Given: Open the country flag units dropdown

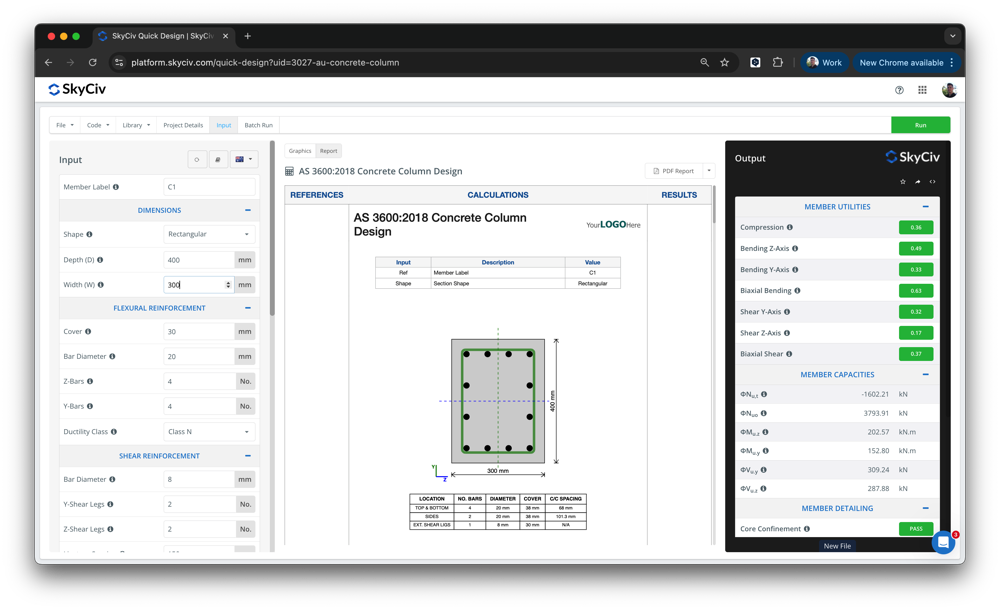Looking at the screenshot, I should click(x=244, y=160).
